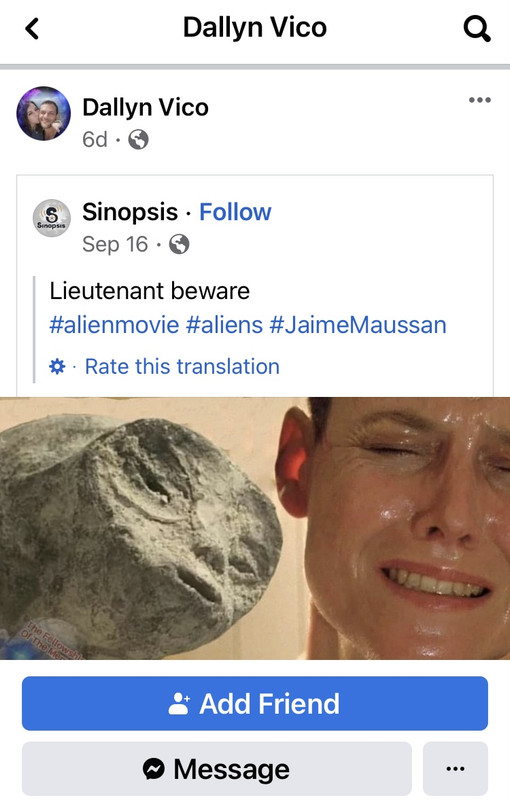Tap the Message button

point(217,768)
